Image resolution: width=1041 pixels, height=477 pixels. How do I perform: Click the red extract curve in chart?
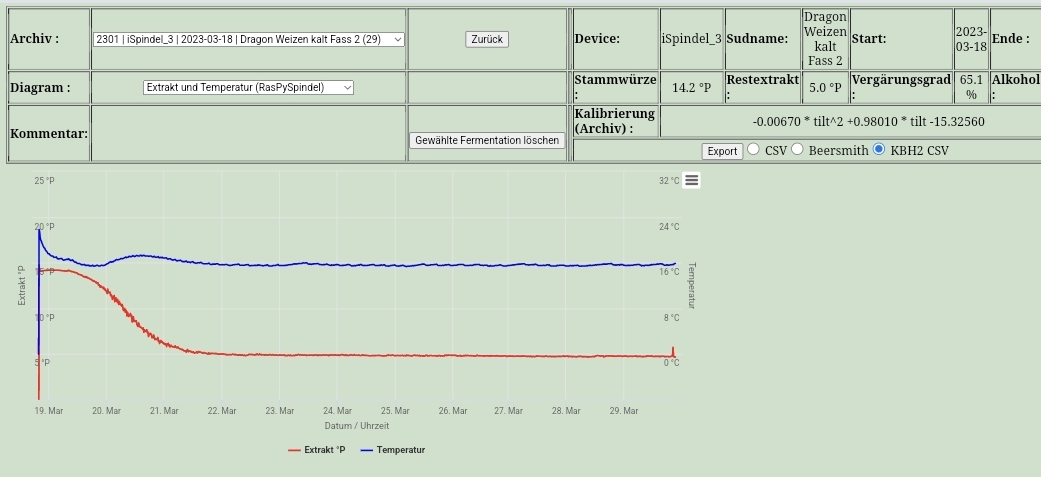(x=130, y=312)
